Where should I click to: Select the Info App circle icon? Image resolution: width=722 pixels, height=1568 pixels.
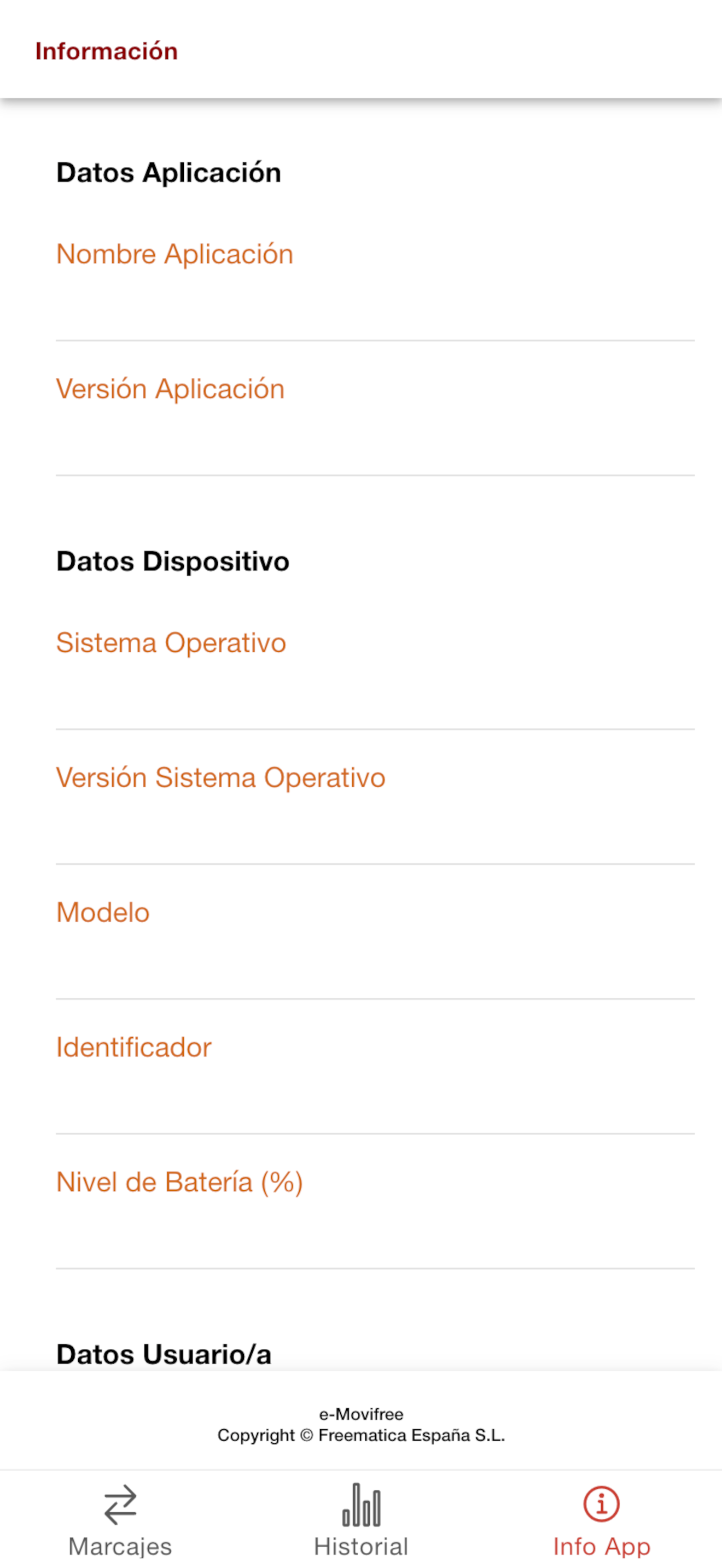click(602, 1504)
